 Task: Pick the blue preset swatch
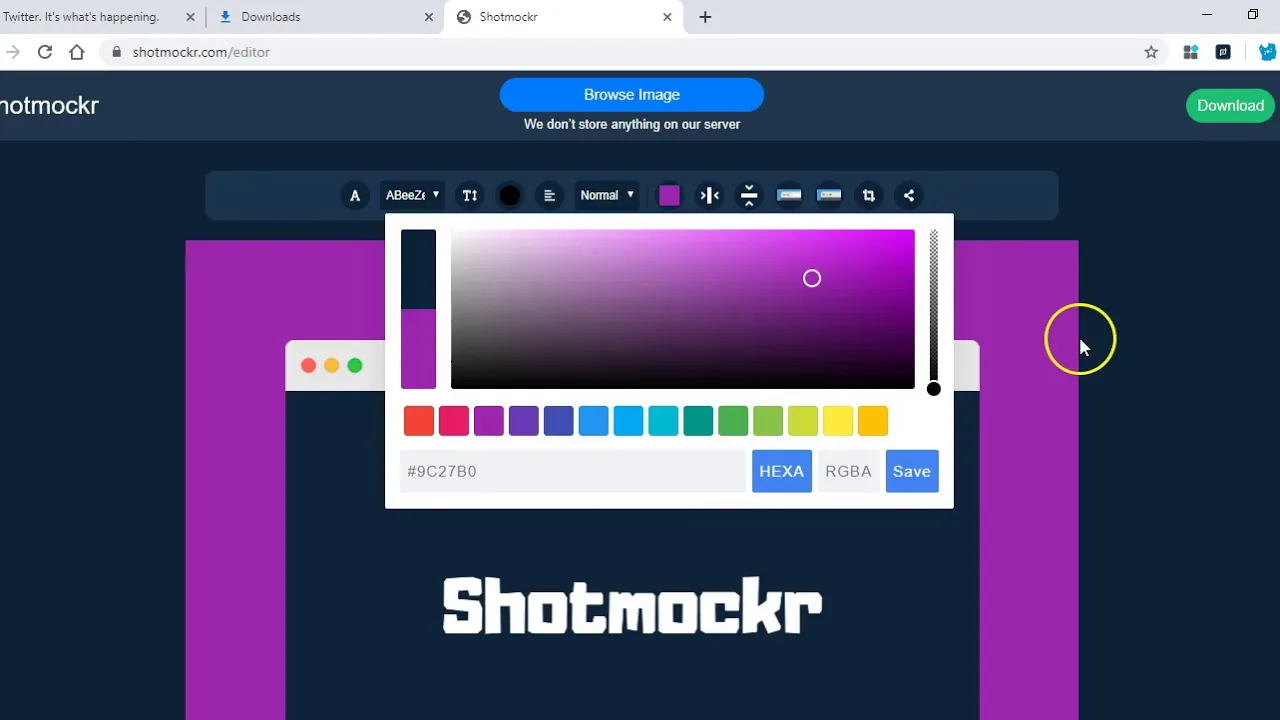point(594,421)
